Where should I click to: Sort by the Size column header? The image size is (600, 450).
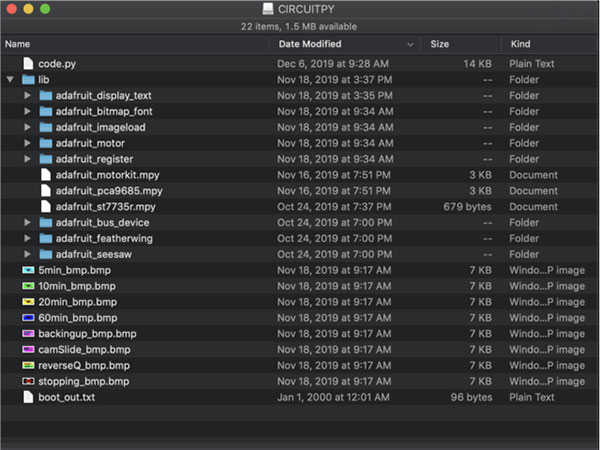[440, 44]
